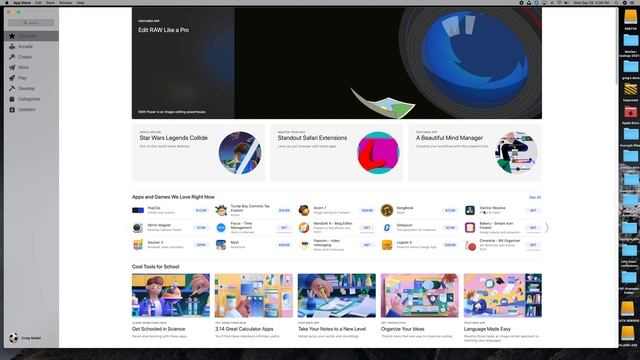Select the Play rocket icon
This screenshot has height=360, width=640.
click(12, 78)
